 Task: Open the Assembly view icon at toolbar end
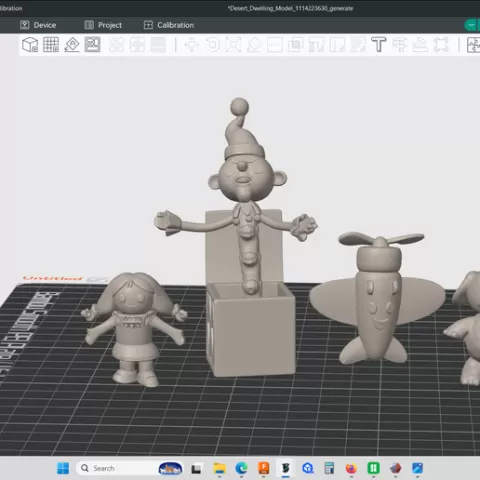[x=473, y=45]
